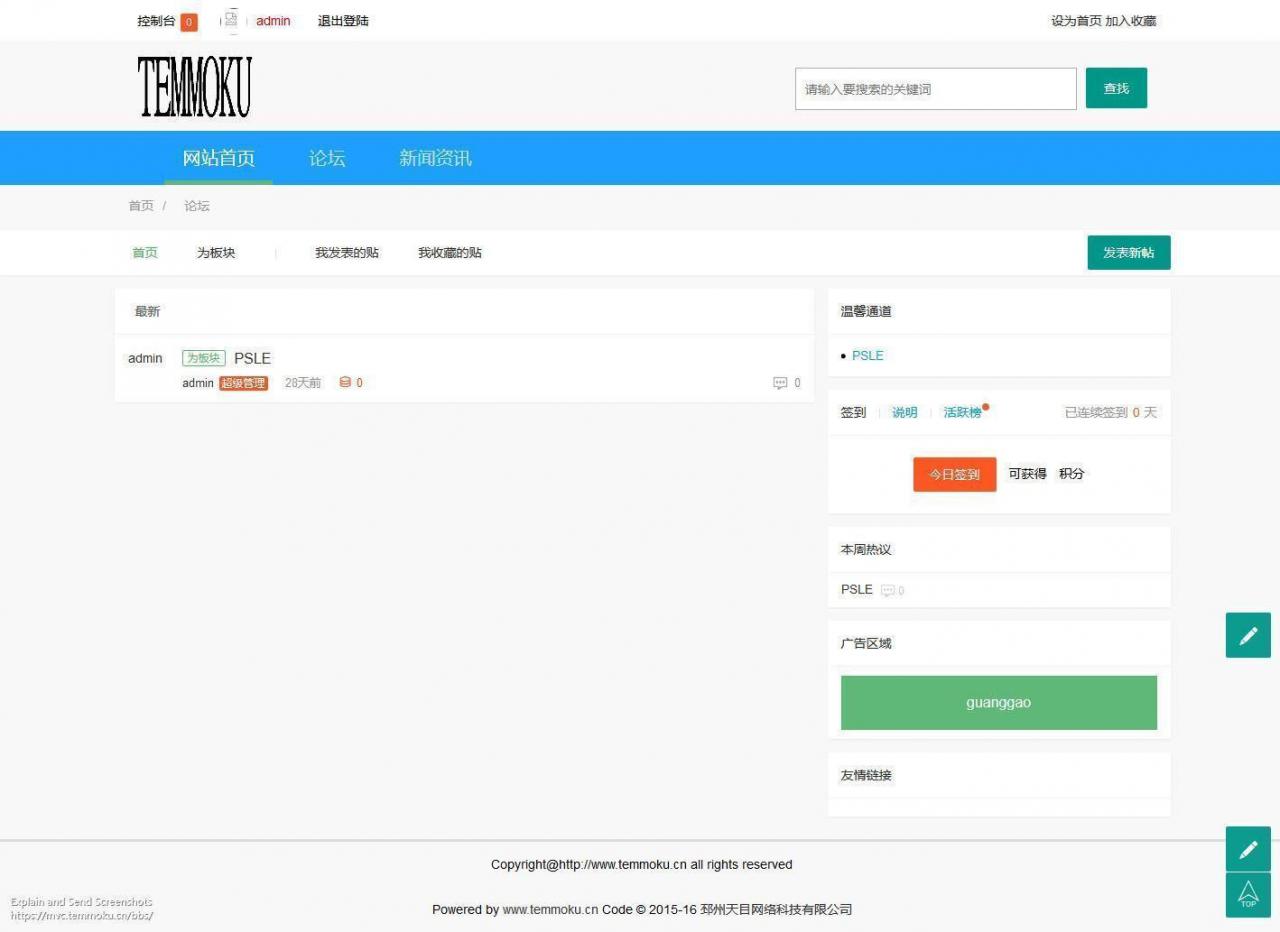This screenshot has height=932, width=1280.
Task: Click the floating pencil button directly above TOP
Action: (1248, 849)
